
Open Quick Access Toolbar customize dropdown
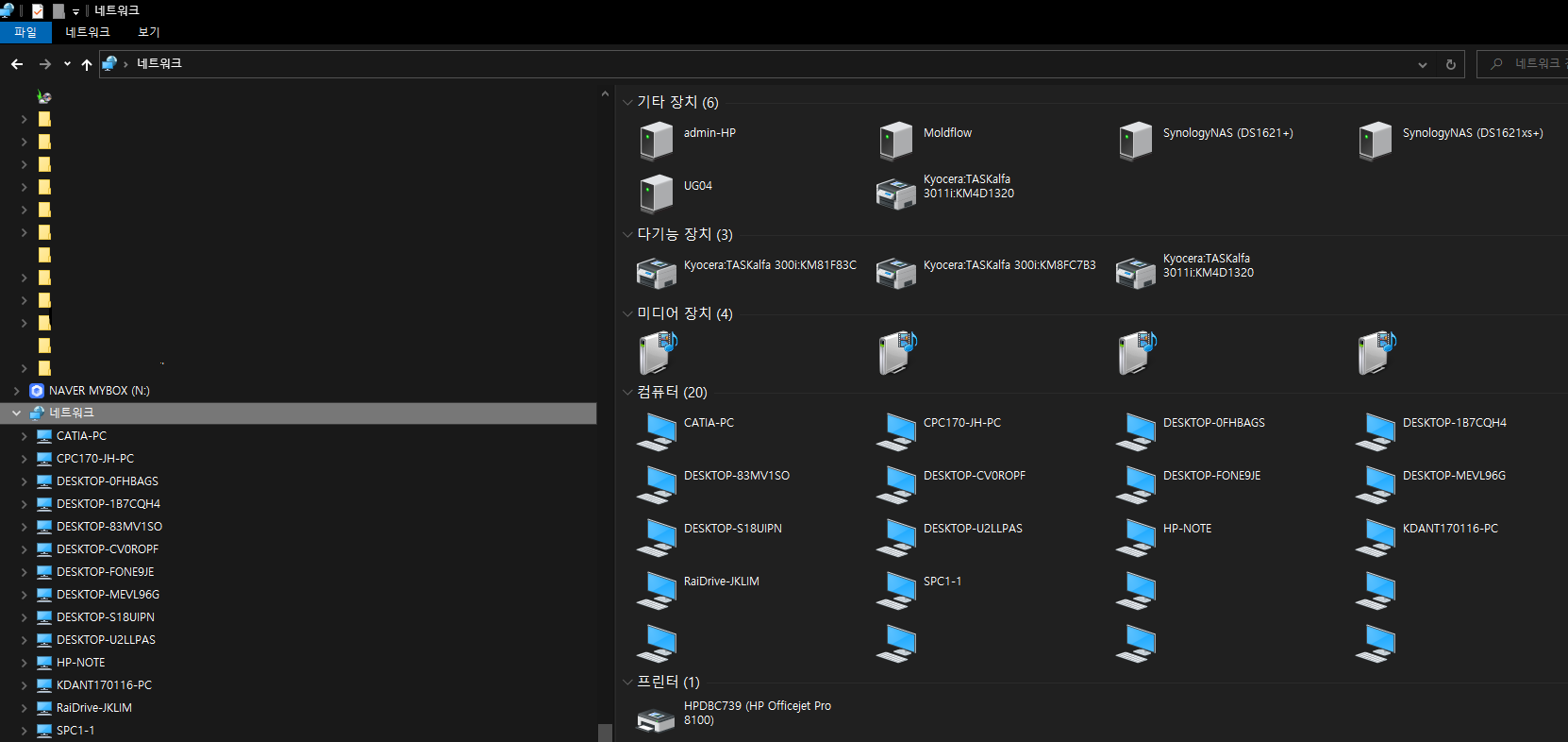75,11
